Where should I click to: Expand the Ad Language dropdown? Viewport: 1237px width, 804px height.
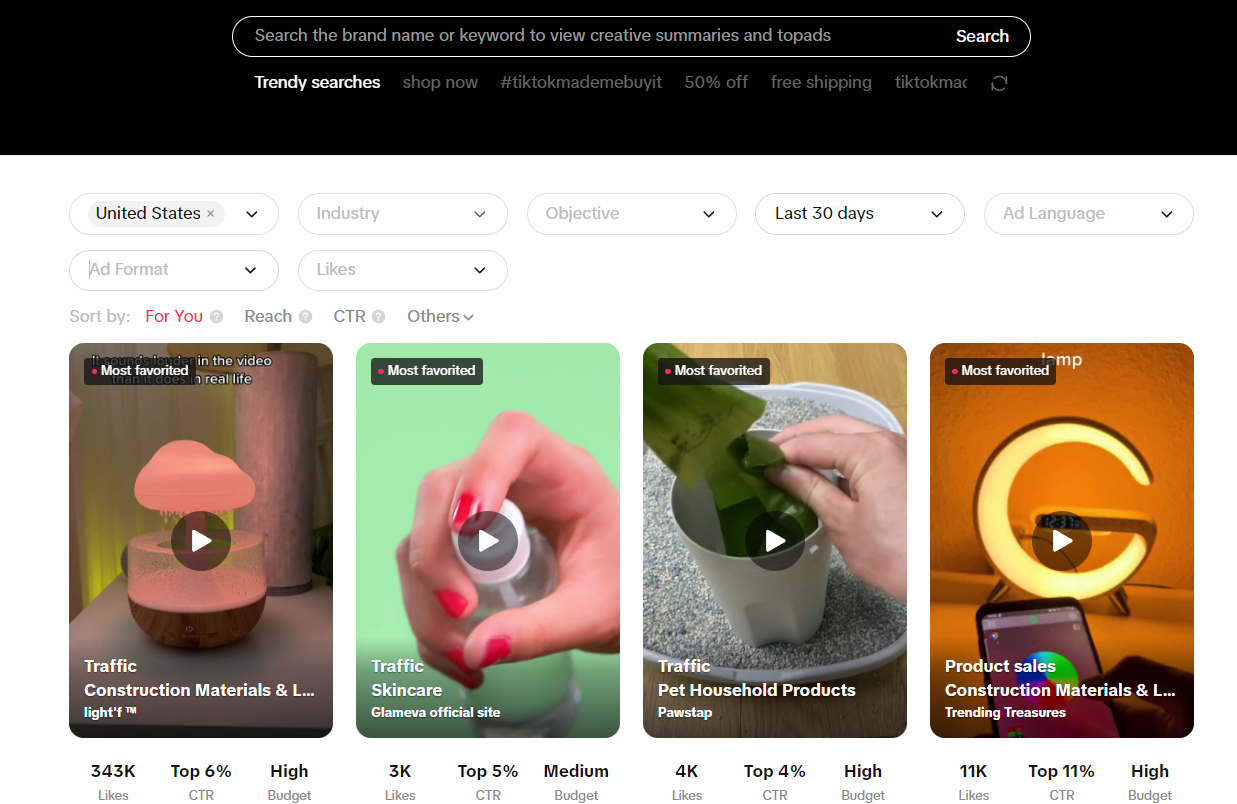pos(1088,214)
